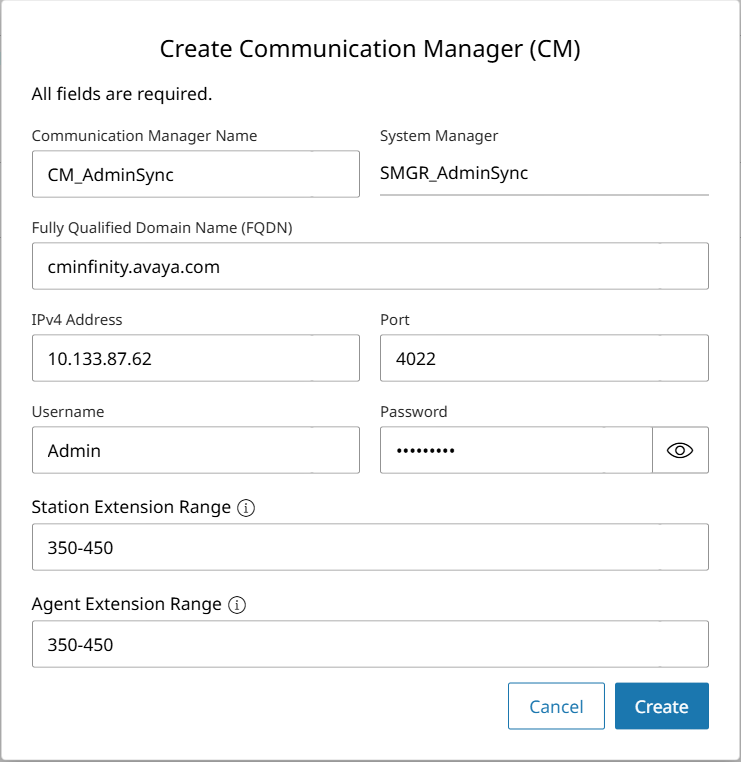Screen dimensions: 741x762
Task: Click the 'Create Communication Manager (CM)' title
Action: (370, 49)
